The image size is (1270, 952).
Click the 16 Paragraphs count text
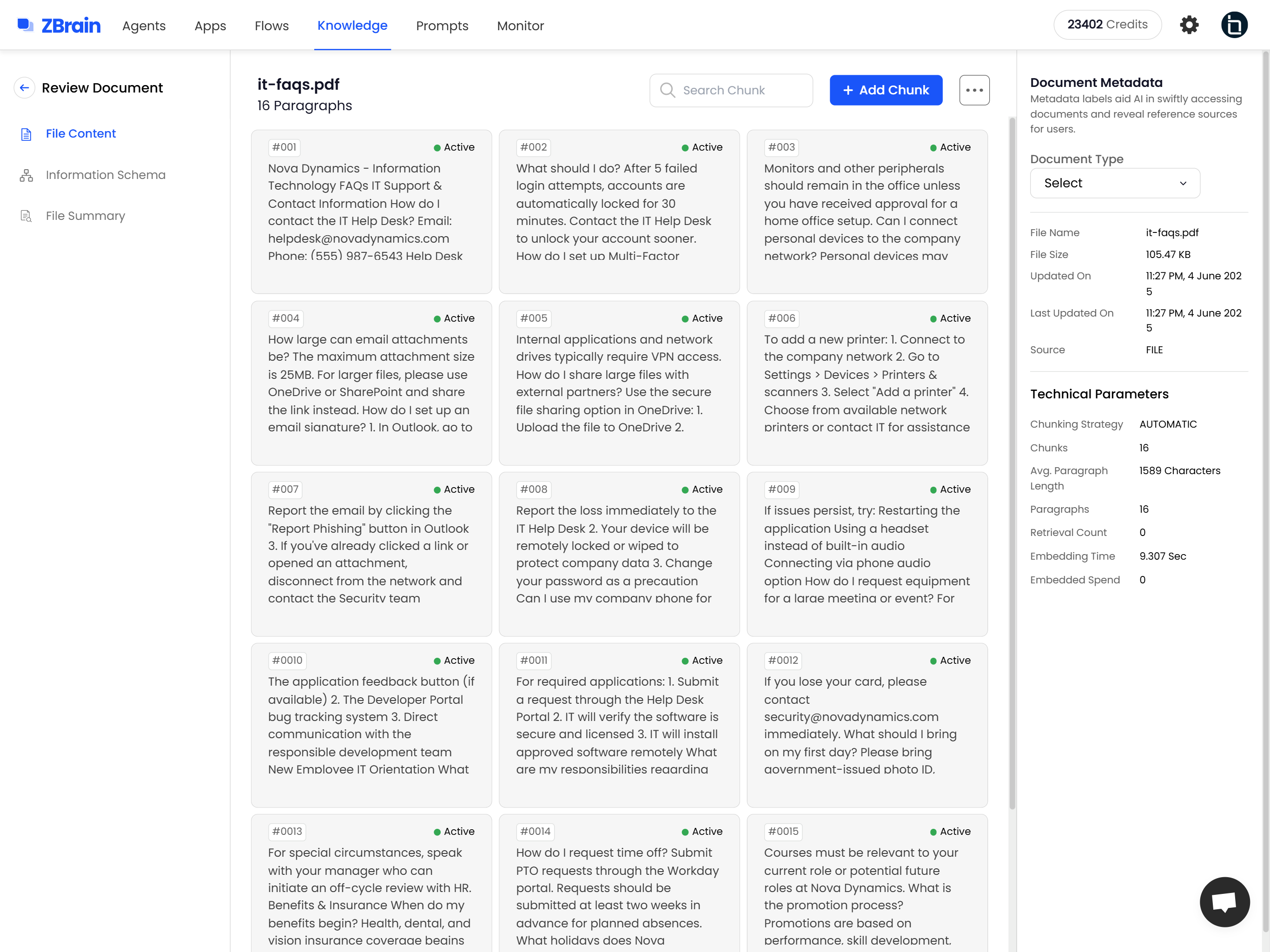click(x=305, y=106)
